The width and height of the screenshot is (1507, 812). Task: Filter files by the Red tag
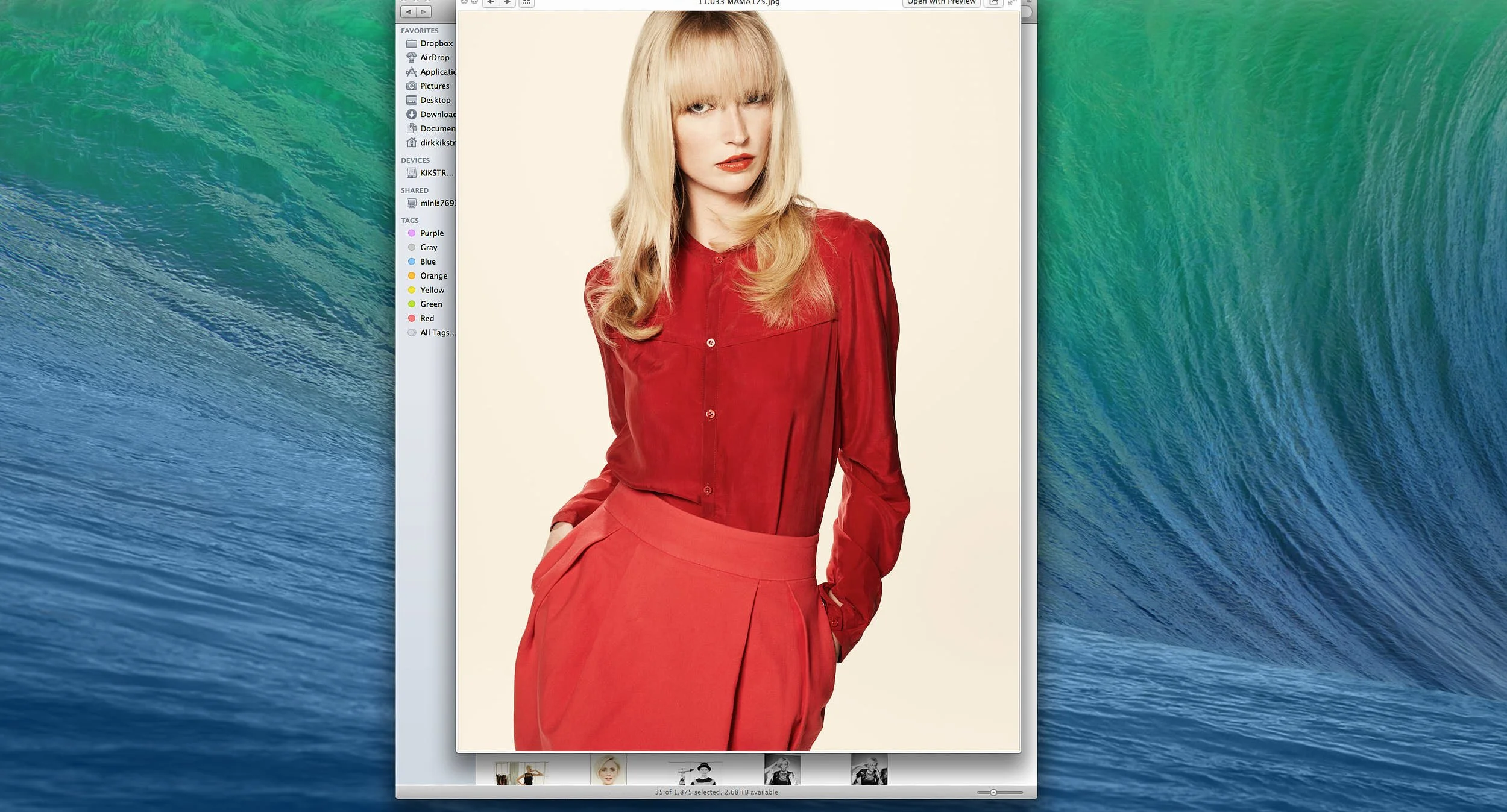click(x=427, y=318)
